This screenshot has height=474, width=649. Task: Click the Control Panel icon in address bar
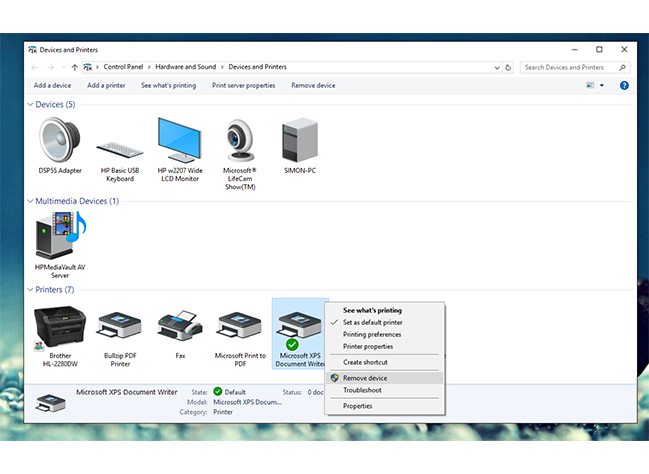pos(87,67)
